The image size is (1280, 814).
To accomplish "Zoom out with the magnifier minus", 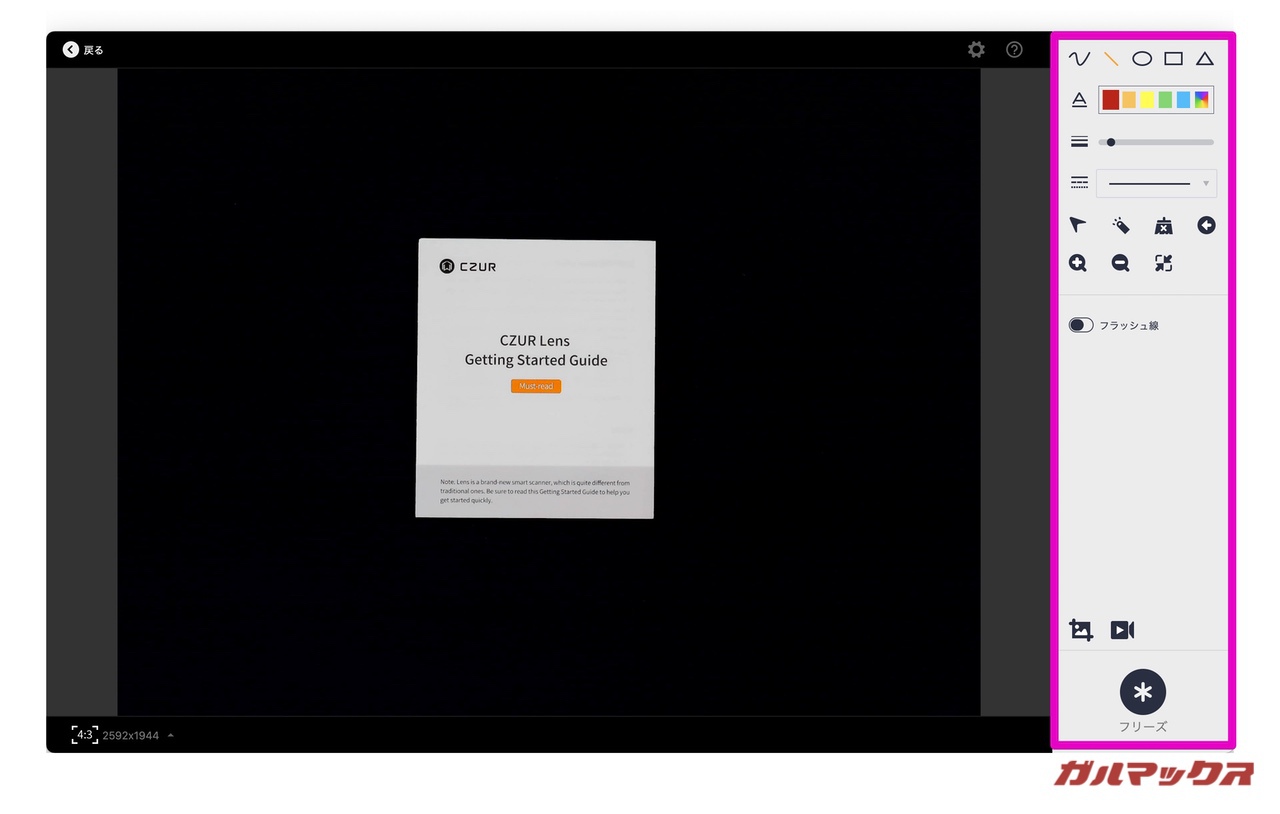I will pyautogui.click(x=1121, y=263).
